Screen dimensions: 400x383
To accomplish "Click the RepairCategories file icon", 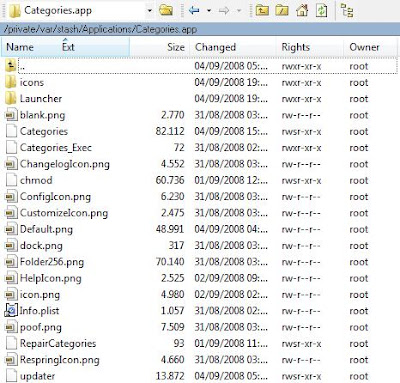I will click(11, 343).
